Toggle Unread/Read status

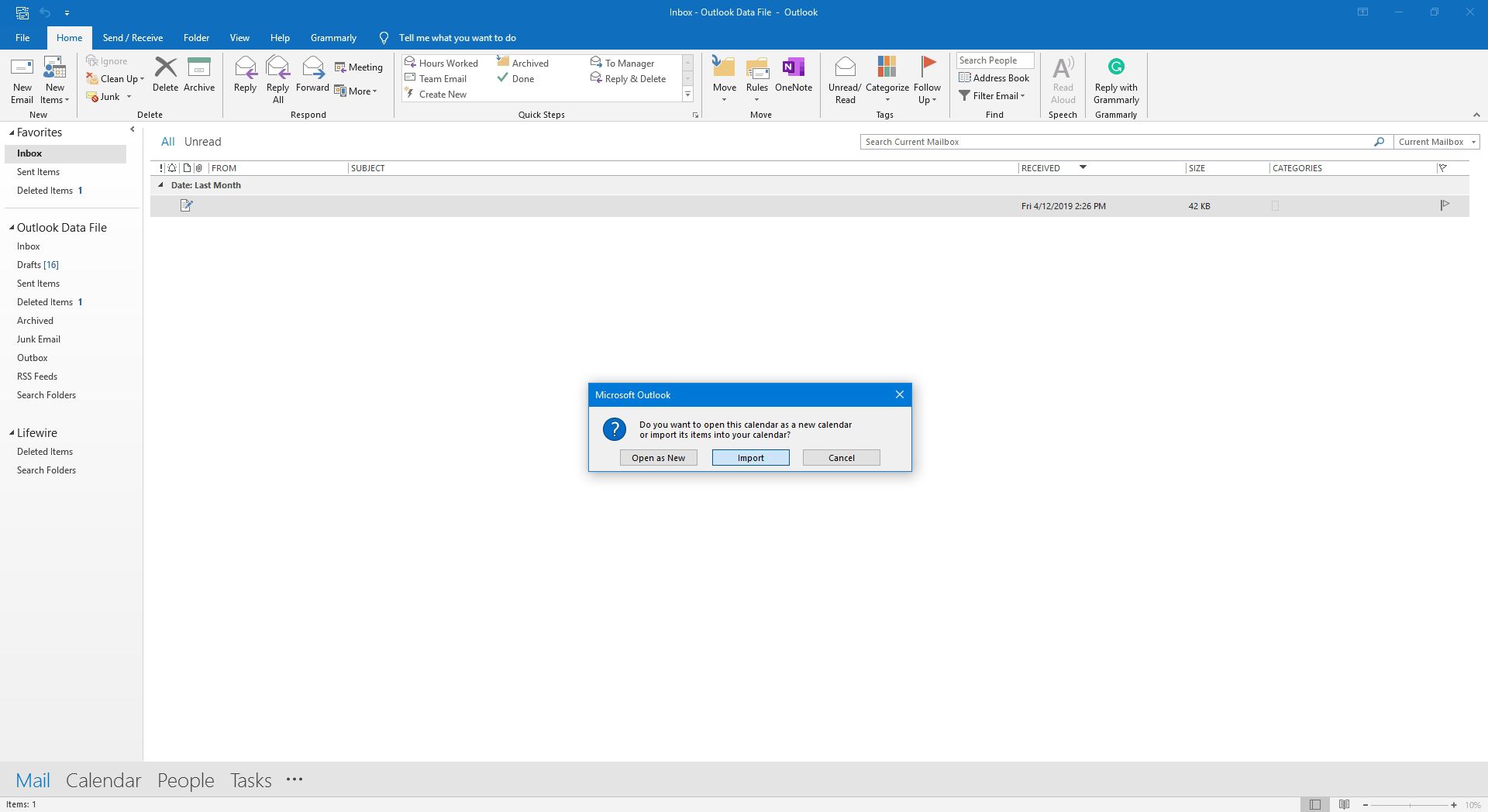pyautogui.click(x=845, y=80)
